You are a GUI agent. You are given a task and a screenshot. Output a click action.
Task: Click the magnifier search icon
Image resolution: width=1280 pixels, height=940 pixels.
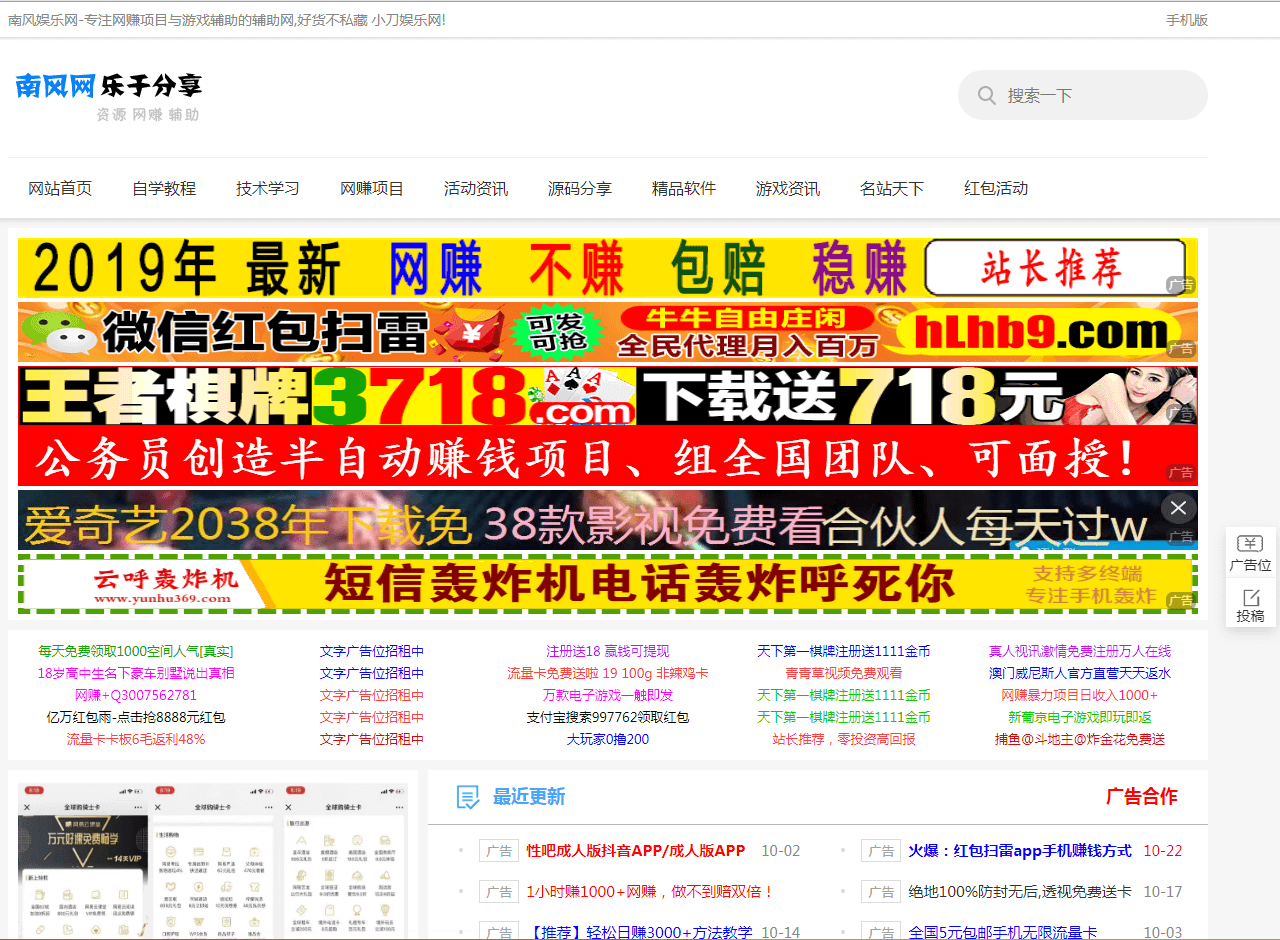(x=986, y=95)
